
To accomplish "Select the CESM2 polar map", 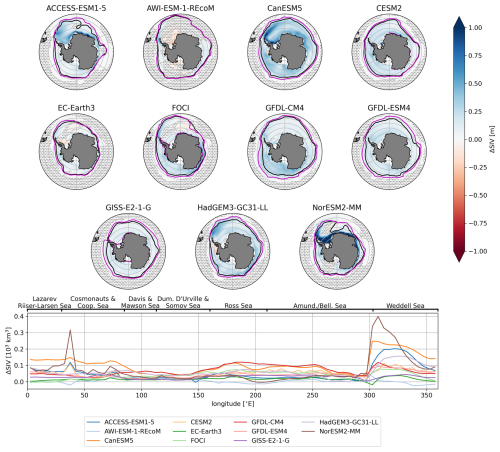I will [389, 52].
